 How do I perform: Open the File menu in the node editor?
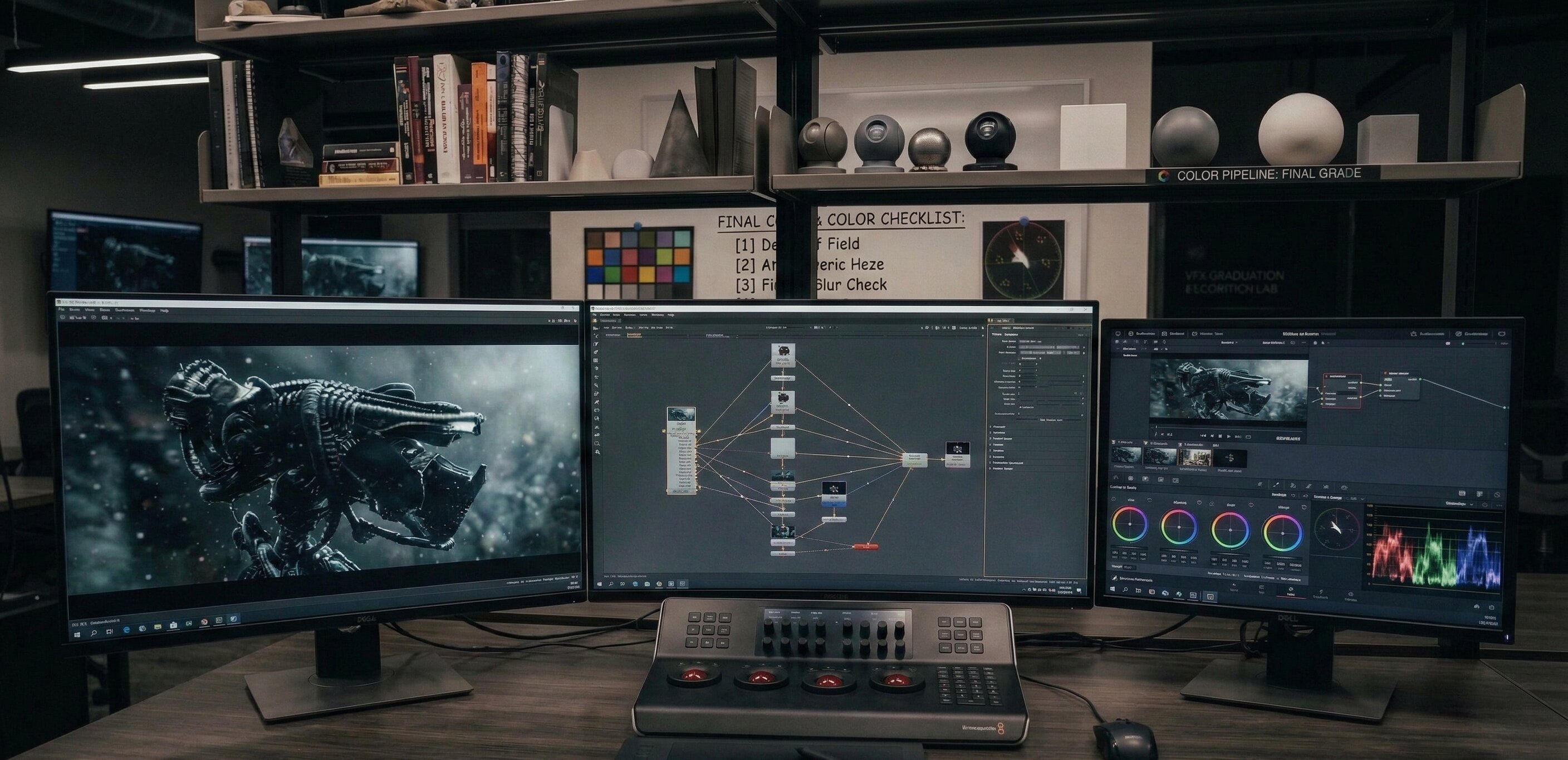point(594,315)
